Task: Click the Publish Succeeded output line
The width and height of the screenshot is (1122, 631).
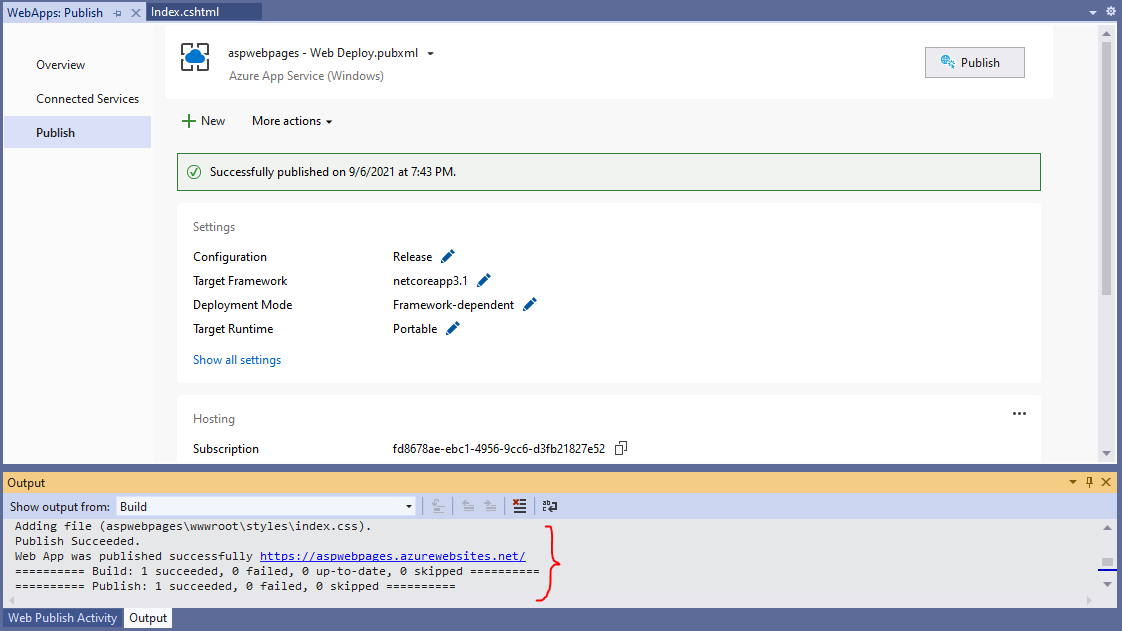Action: click(x=77, y=541)
